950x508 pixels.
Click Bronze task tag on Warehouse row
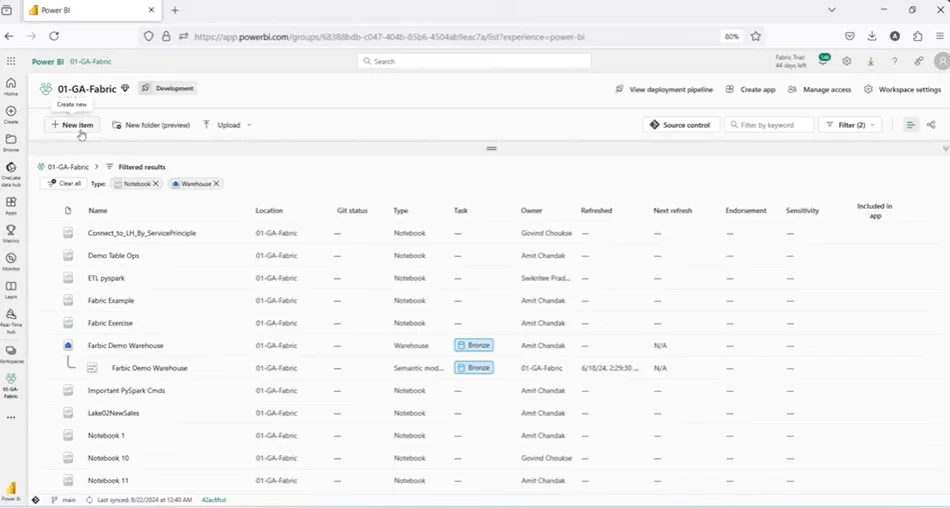coord(474,346)
